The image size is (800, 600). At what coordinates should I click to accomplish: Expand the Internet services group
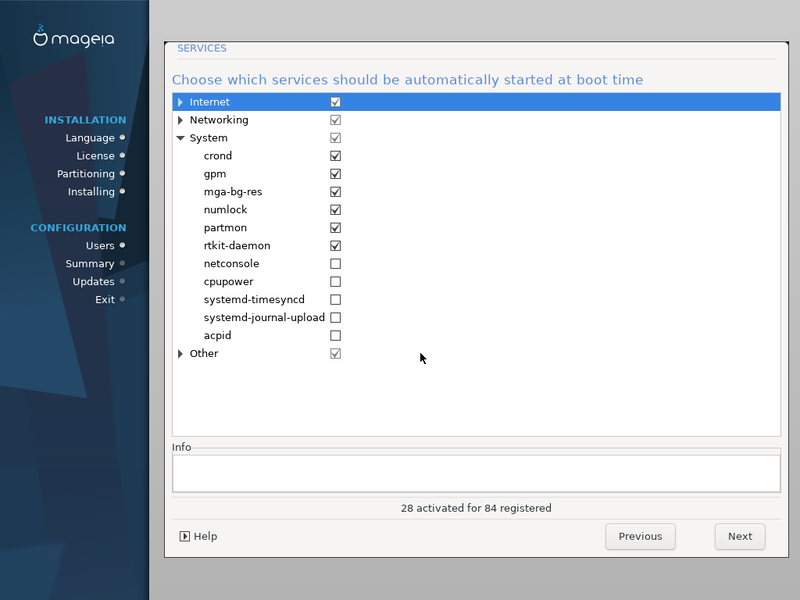[x=180, y=102]
